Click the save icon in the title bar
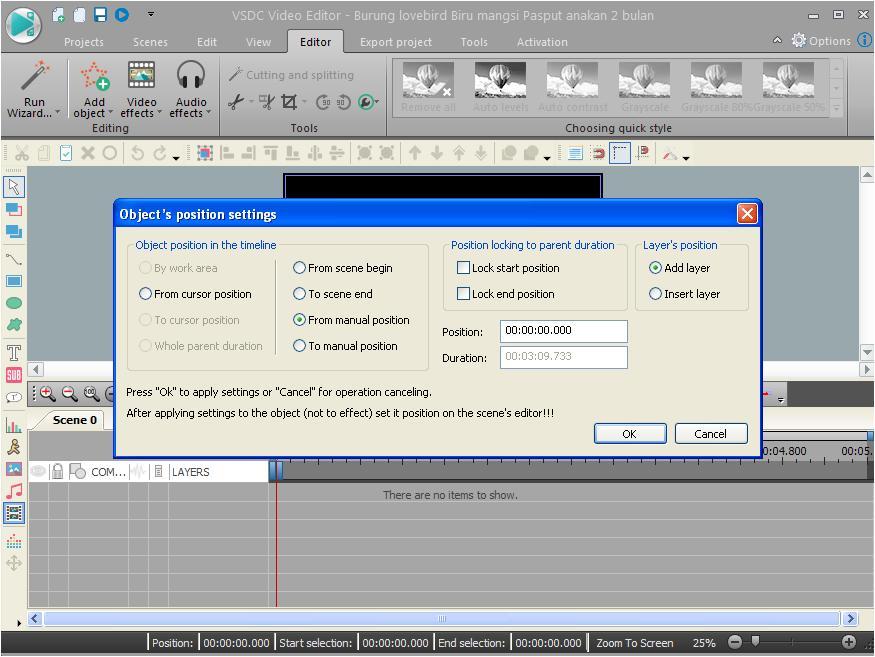 [100, 15]
